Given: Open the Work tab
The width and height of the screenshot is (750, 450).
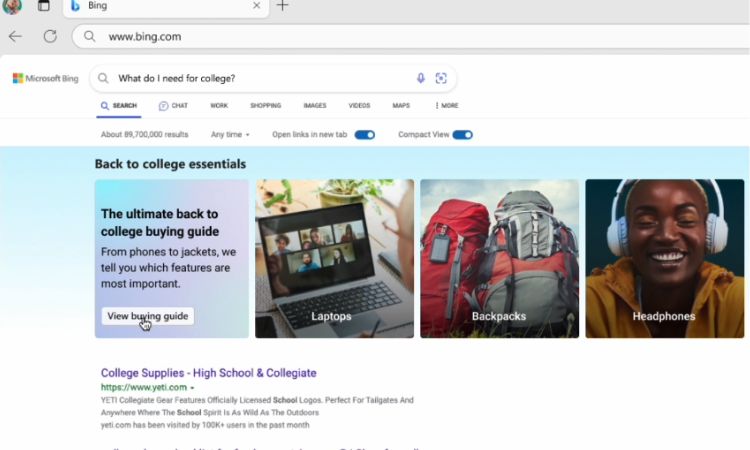Looking at the screenshot, I should (x=219, y=106).
